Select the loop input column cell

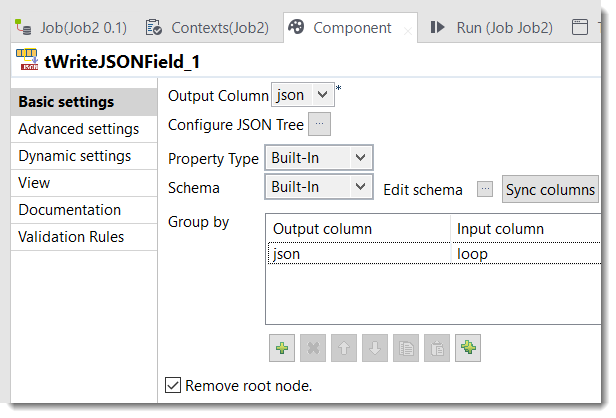pos(520,254)
